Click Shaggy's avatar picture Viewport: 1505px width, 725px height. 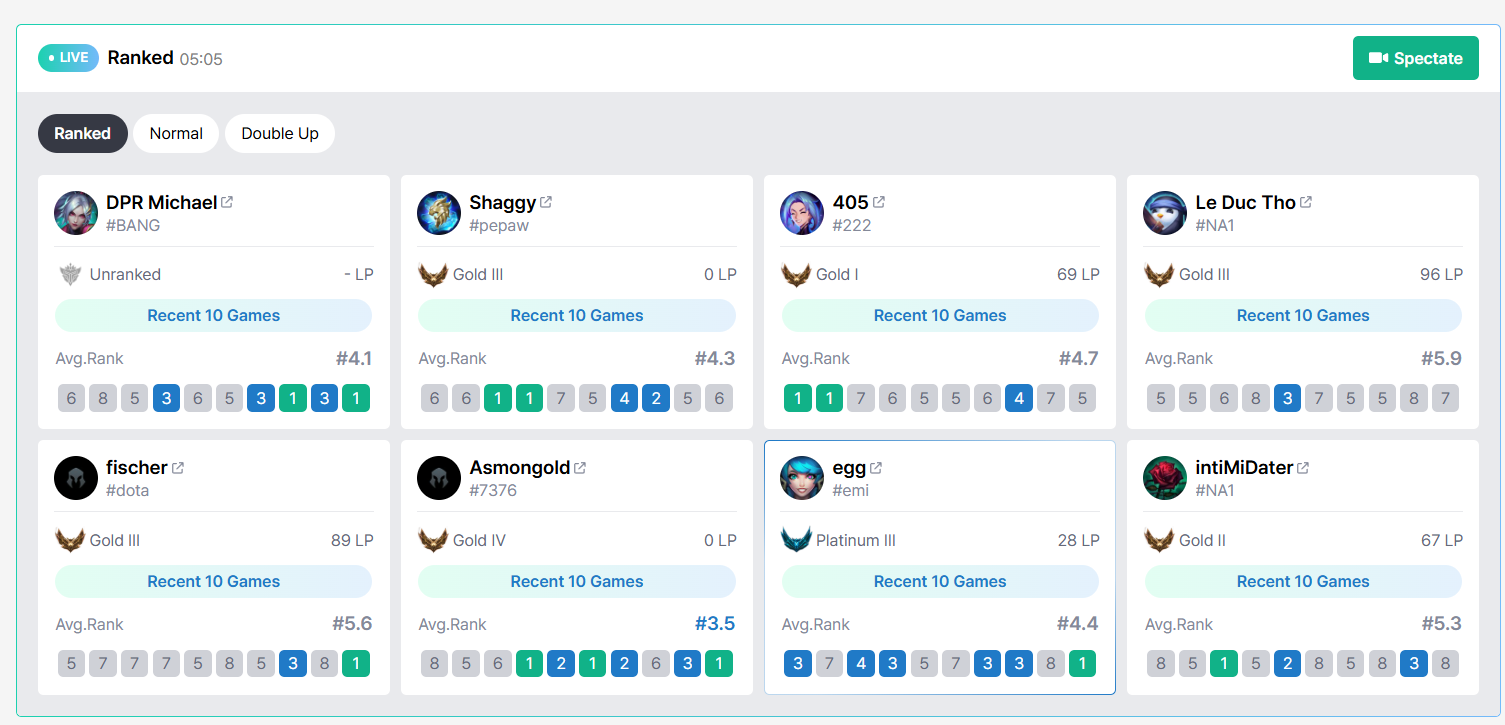pos(439,213)
